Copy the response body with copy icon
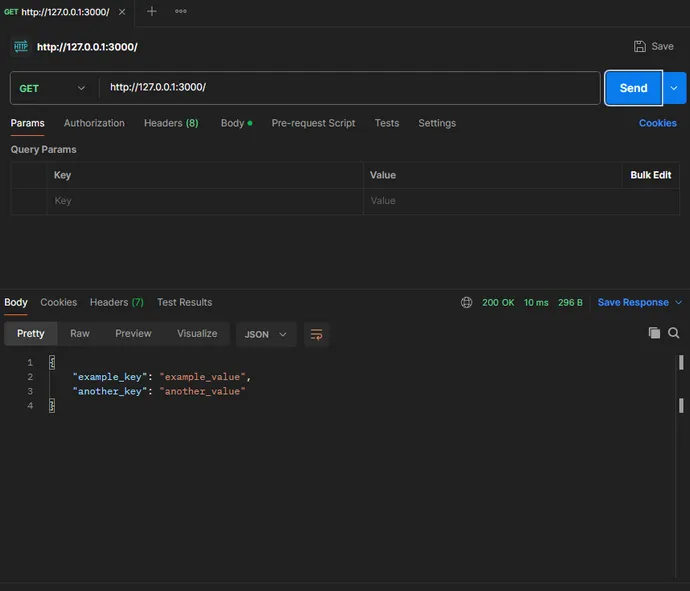This screenshot has height=591, width=690. 654,333
